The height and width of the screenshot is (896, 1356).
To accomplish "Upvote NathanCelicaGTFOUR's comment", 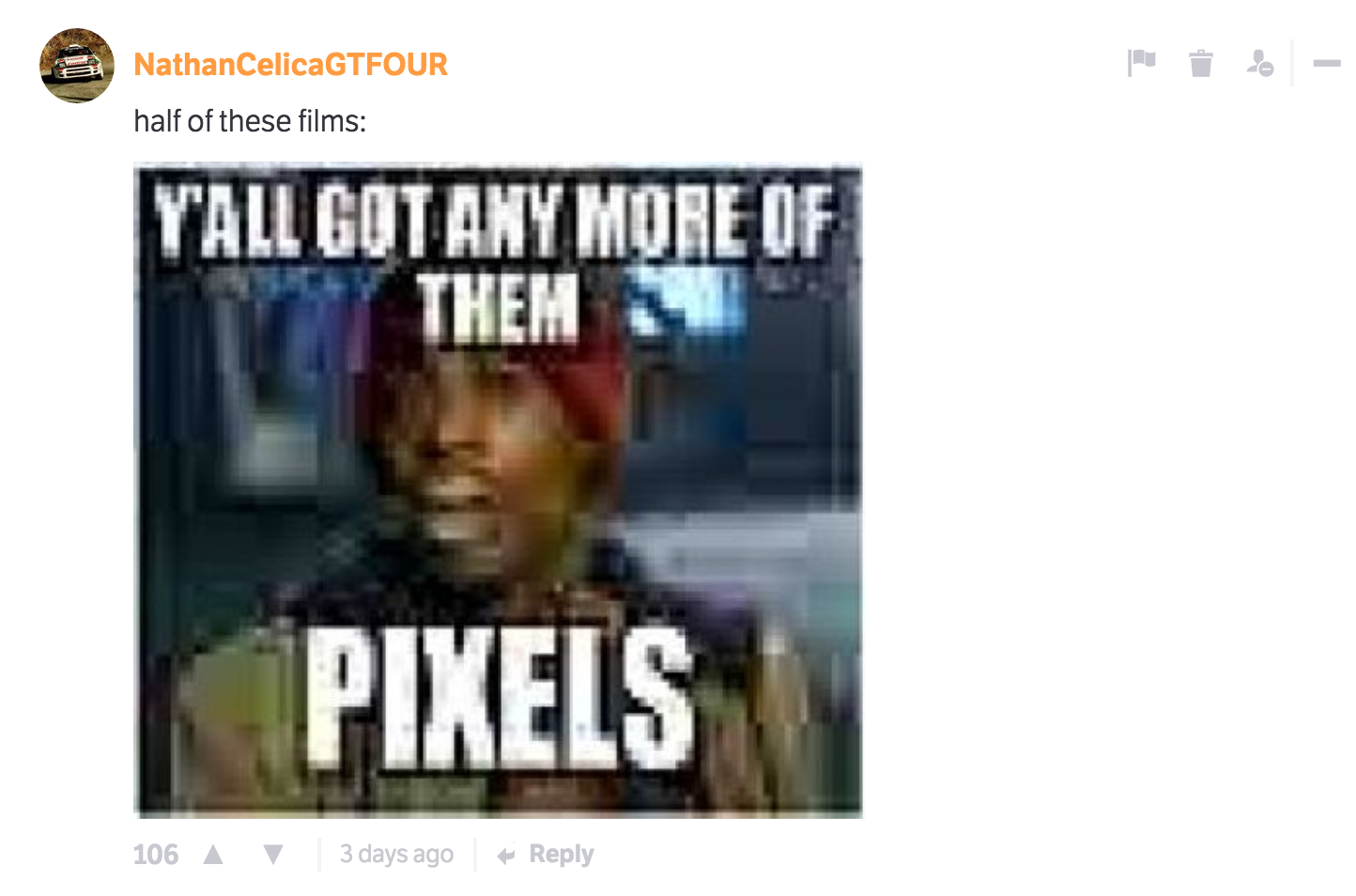I will pos(214,854).
